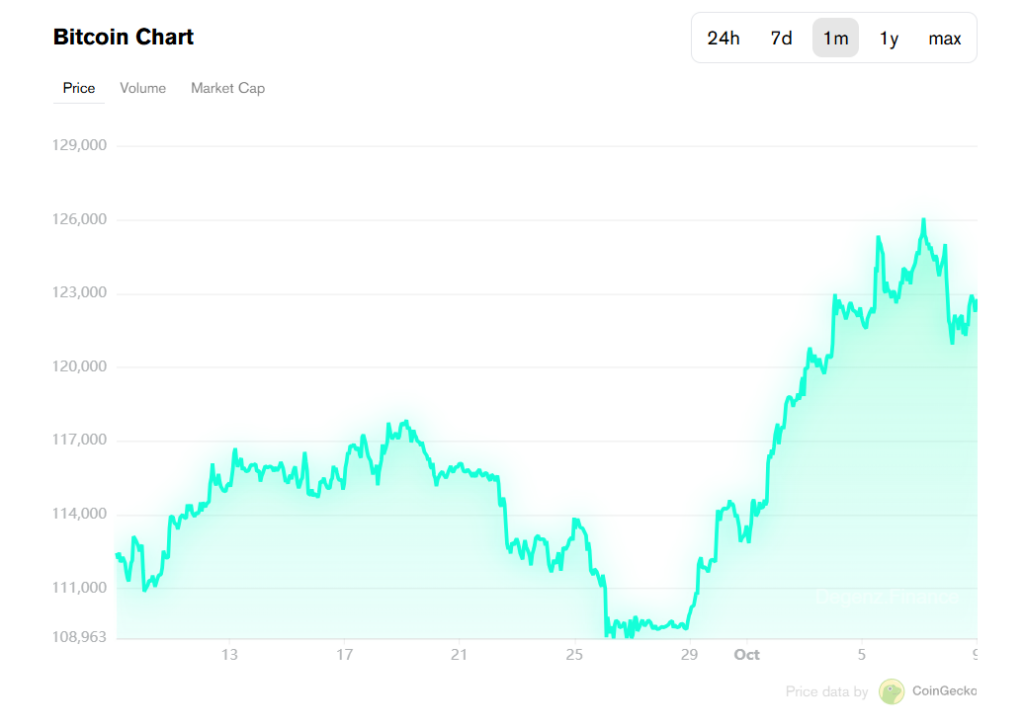Choose the highlighted 1m range option

click(x=835, y=38)
